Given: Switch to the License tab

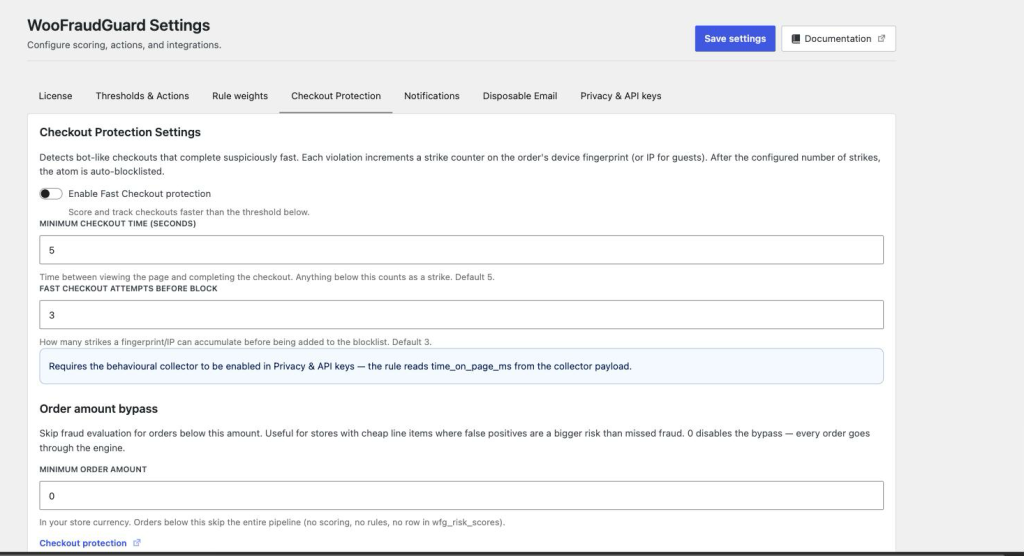Looking at the screenshot, I should pyautogui.click(x=56, y=96).
